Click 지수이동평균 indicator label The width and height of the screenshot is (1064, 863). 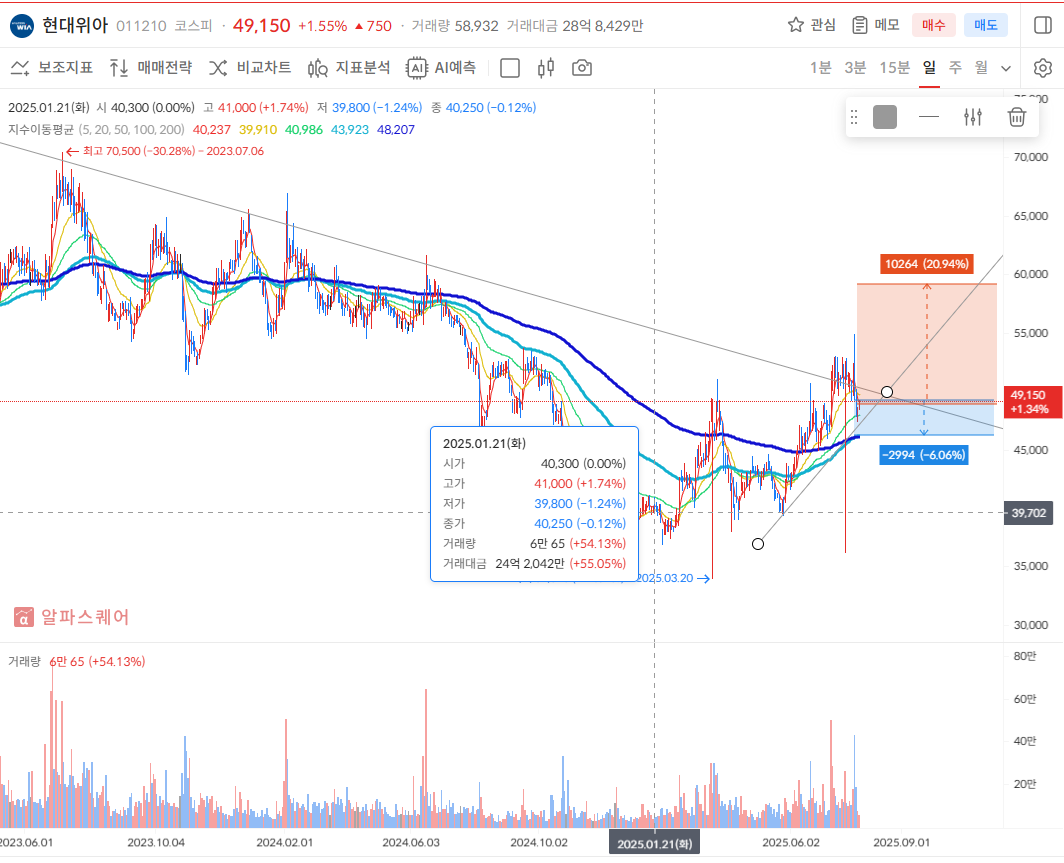pos(41,130)
